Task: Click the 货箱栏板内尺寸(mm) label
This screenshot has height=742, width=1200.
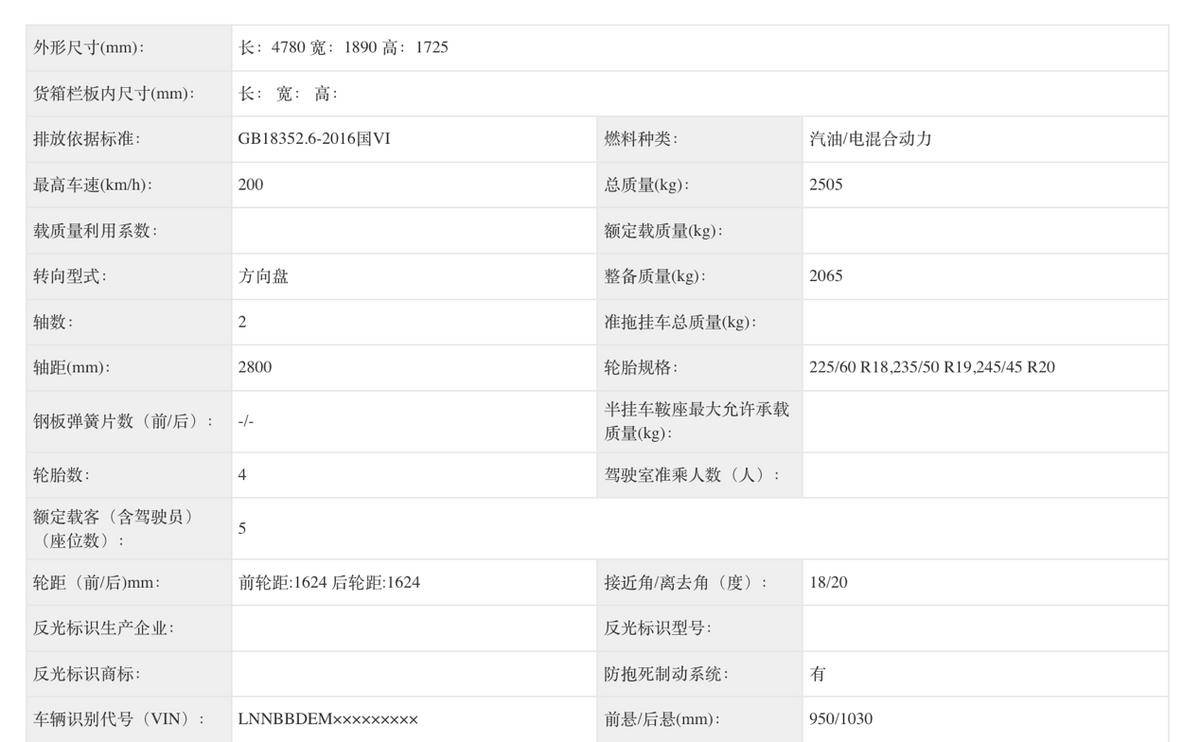Action: 114,94
